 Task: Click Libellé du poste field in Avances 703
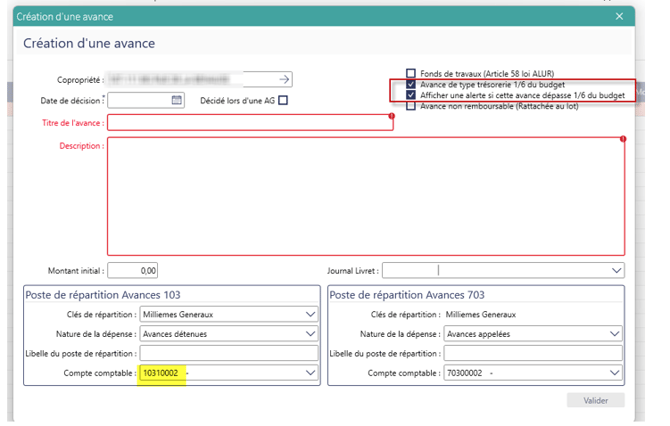[534, 354]
